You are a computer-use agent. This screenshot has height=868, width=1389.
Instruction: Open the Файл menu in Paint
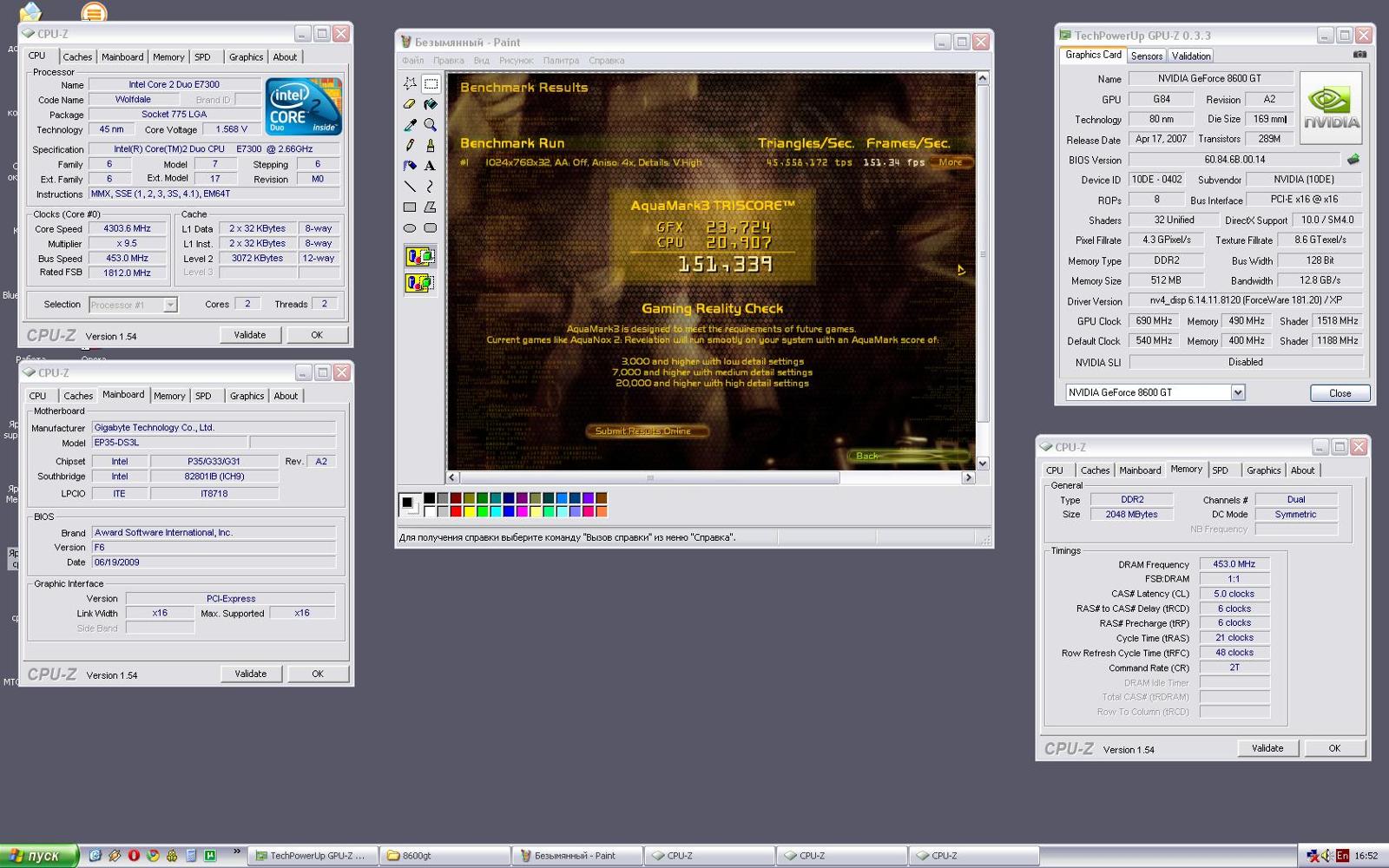point(413,61)
